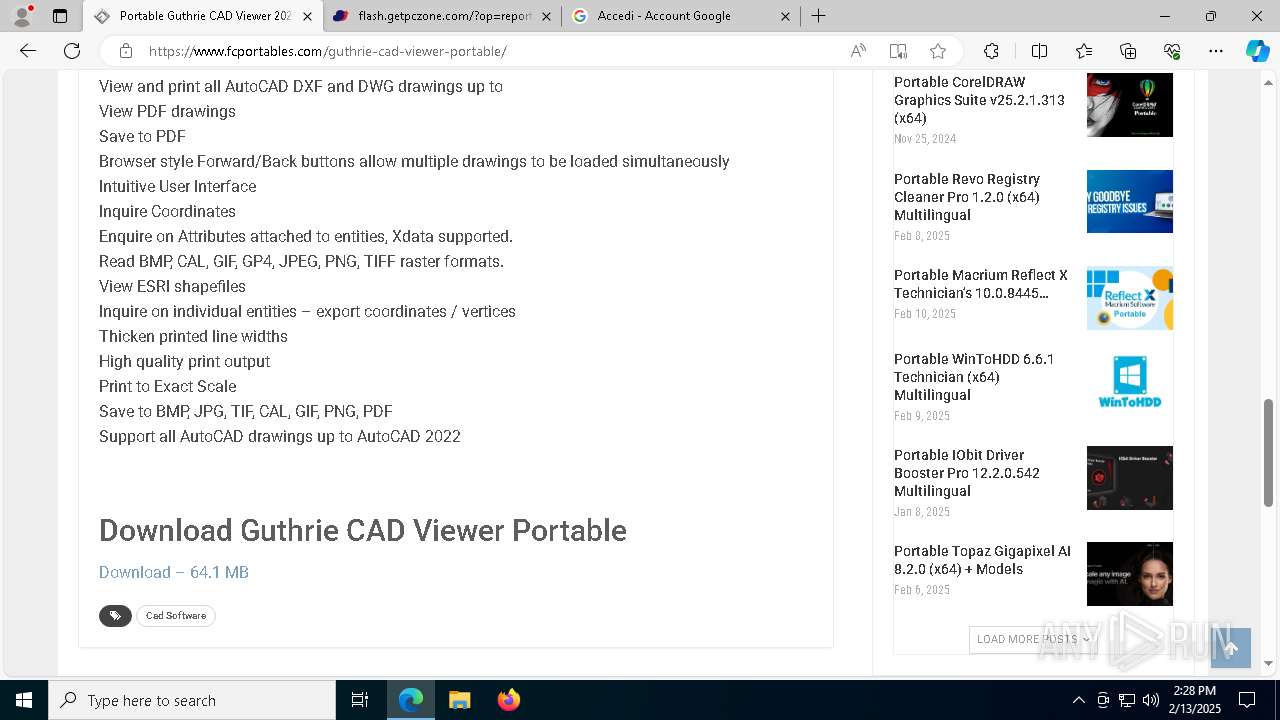
Task: Click the page vertical scrollbar thumb
Action: pos(1269,453)
